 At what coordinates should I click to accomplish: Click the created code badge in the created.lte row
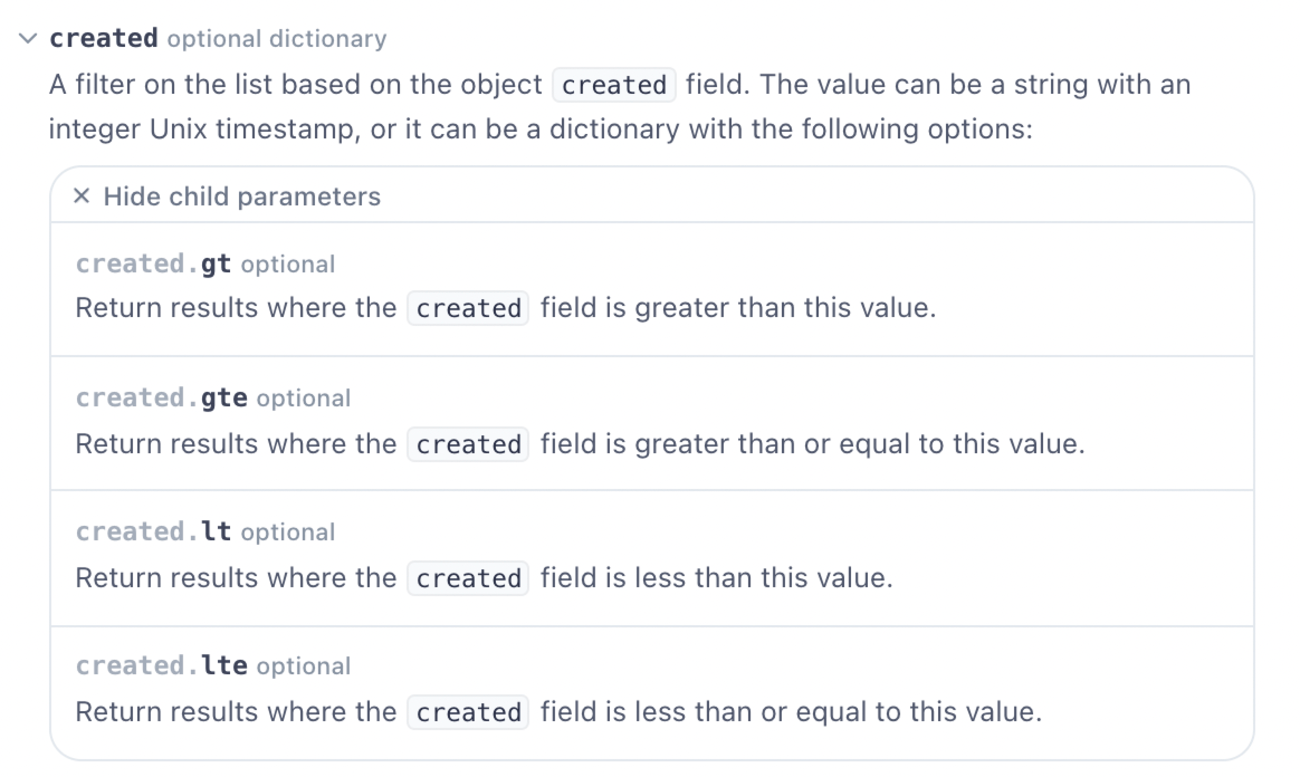pyautogui.click(x=468, y=712)
